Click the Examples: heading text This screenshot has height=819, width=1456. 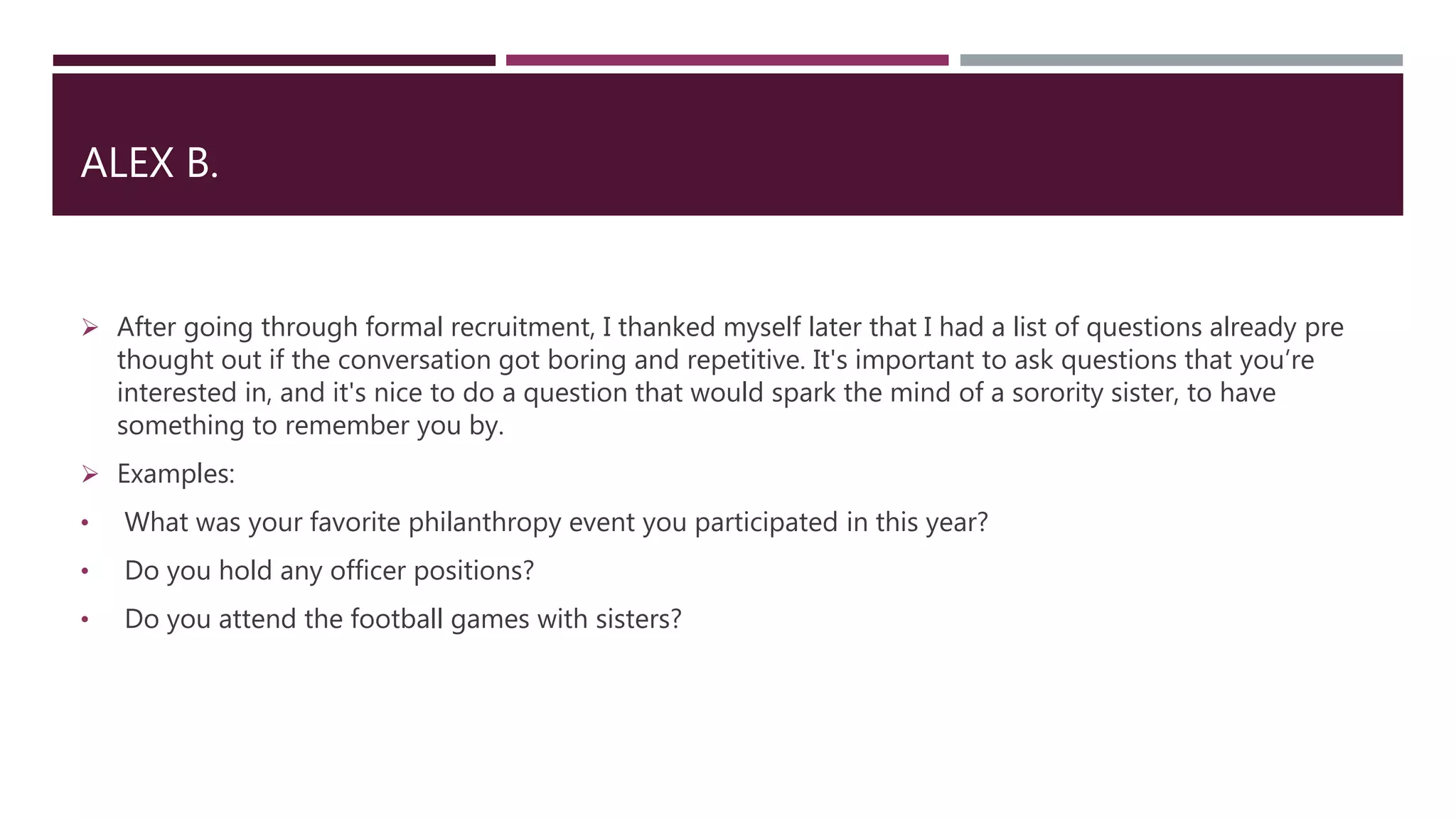176,473
